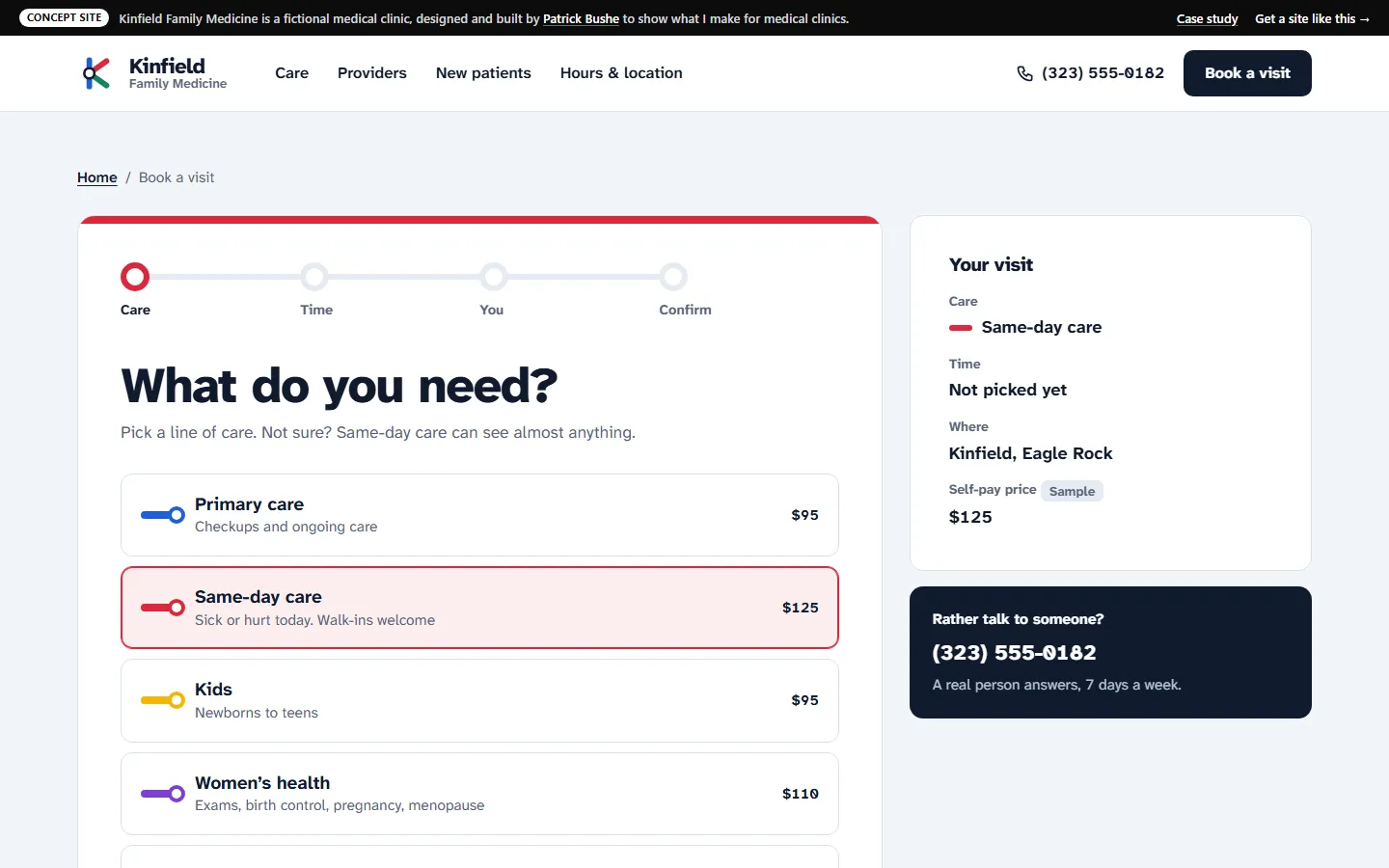
Task: Click Get a site like this link
Action: pyautogui.click(x=1312, y=18)
